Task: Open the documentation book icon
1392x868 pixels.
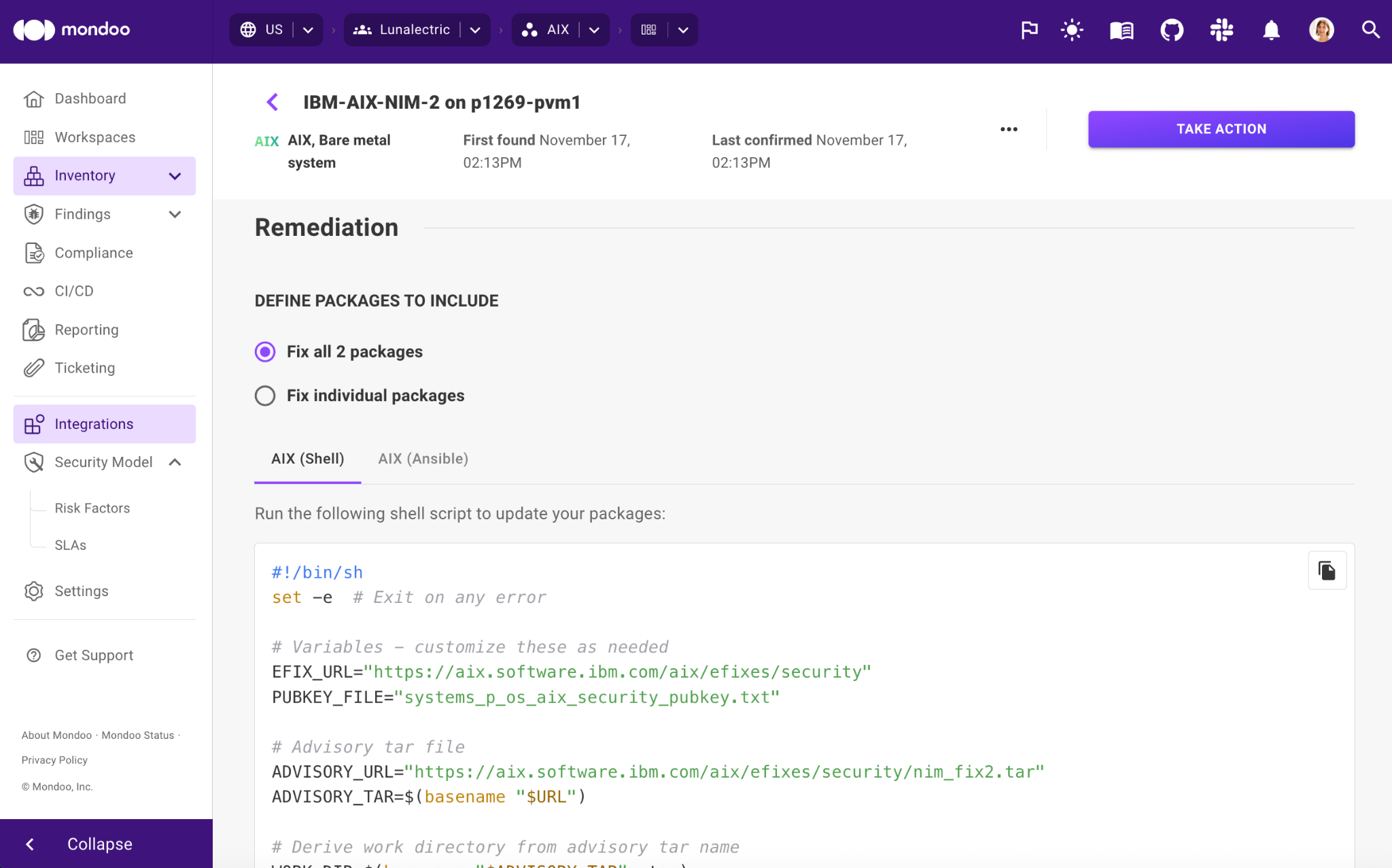Action: [1121, 30]
